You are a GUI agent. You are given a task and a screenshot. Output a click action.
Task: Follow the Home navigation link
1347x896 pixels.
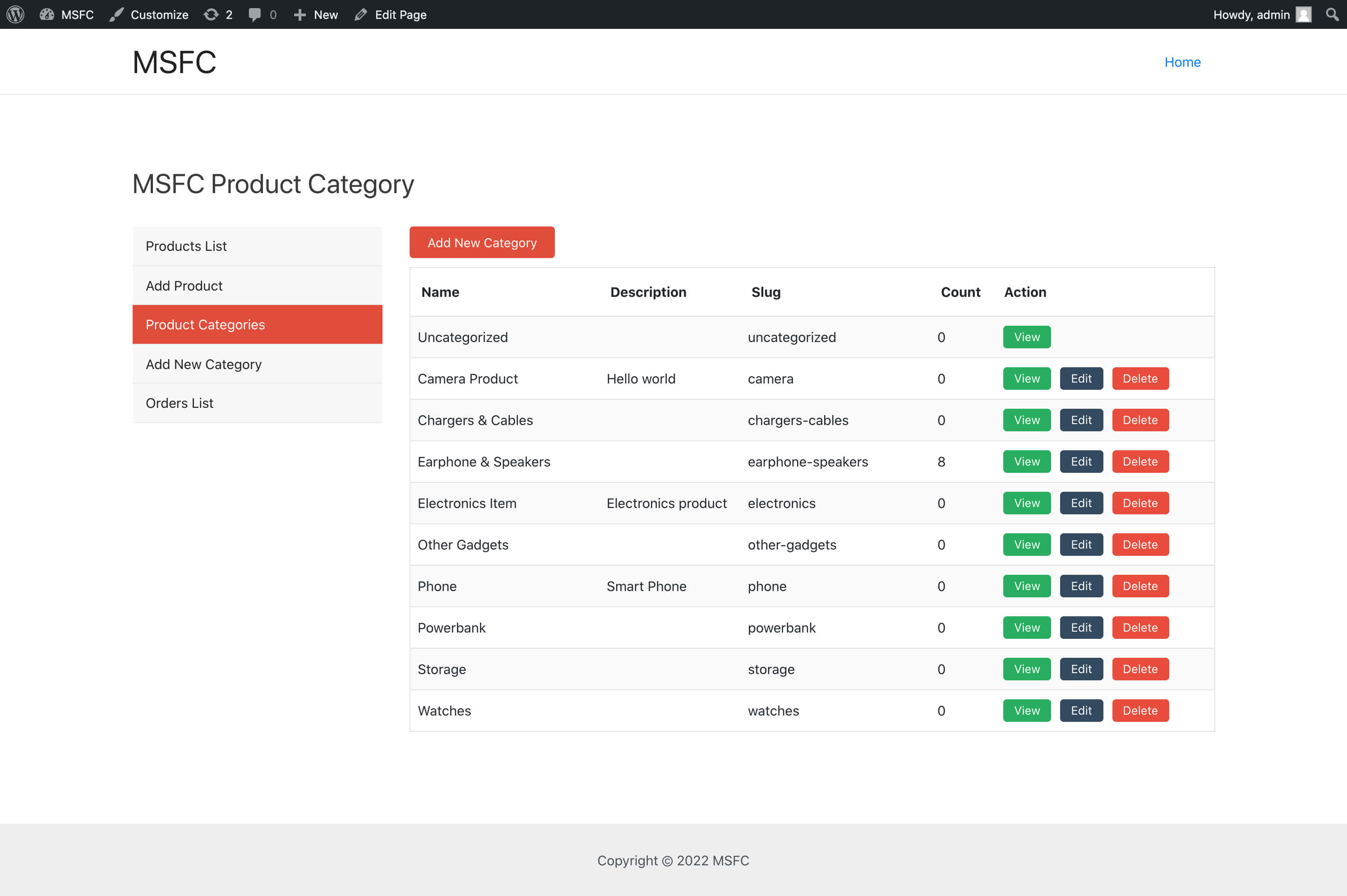click(x=1182, y=62)
